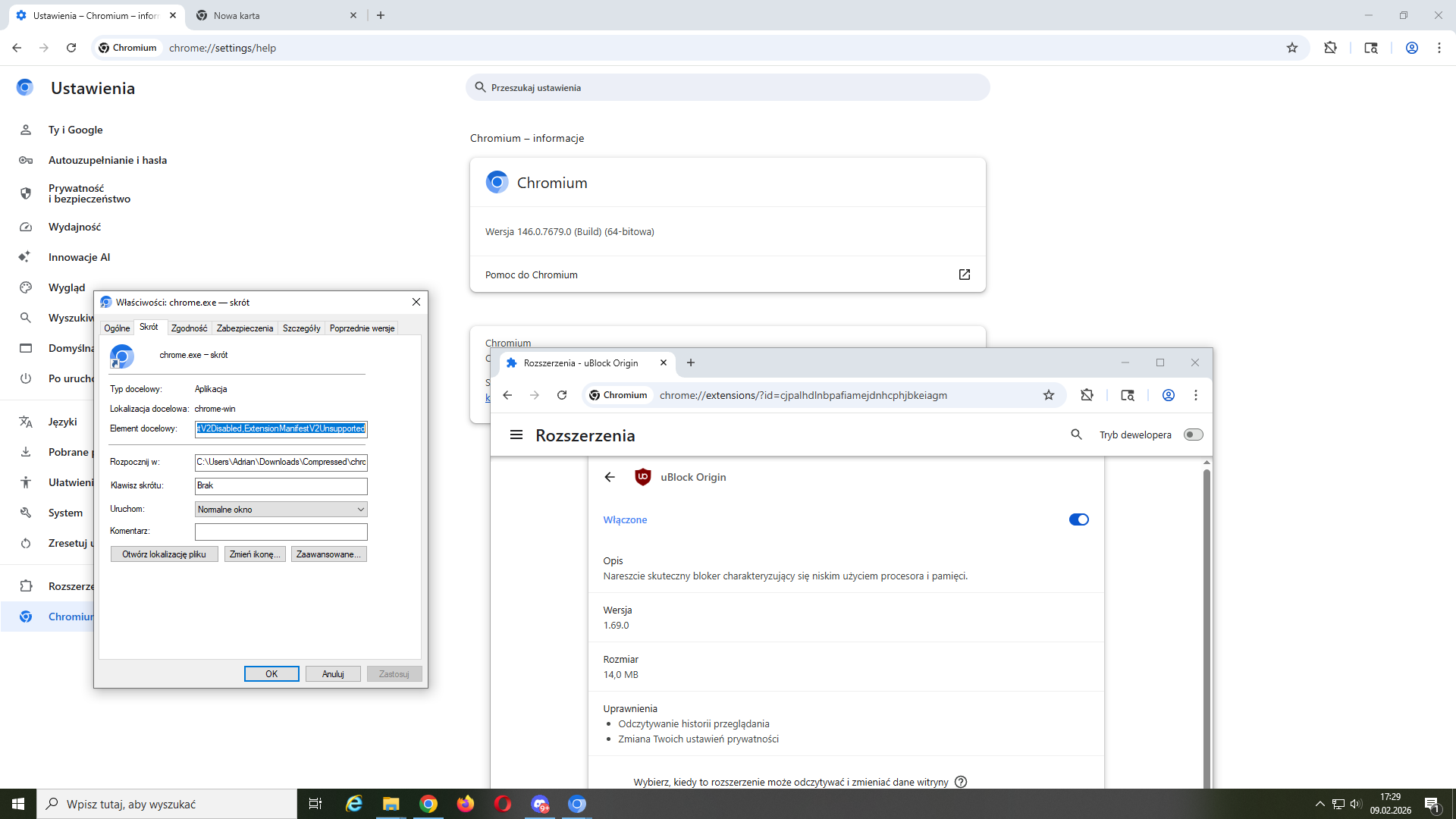Click the bookmark star in the extensions window
Viewport: 1456px width, 819px height.
(1048, 395)
